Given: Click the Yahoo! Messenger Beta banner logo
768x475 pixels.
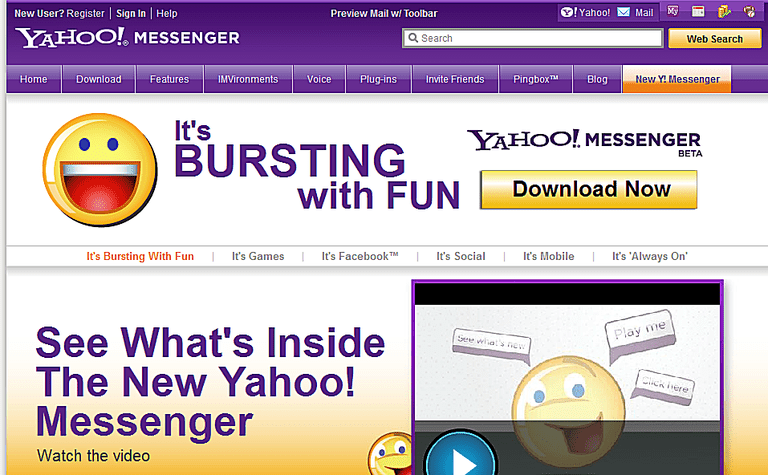Looking at the screenshot, I should 585,142.
